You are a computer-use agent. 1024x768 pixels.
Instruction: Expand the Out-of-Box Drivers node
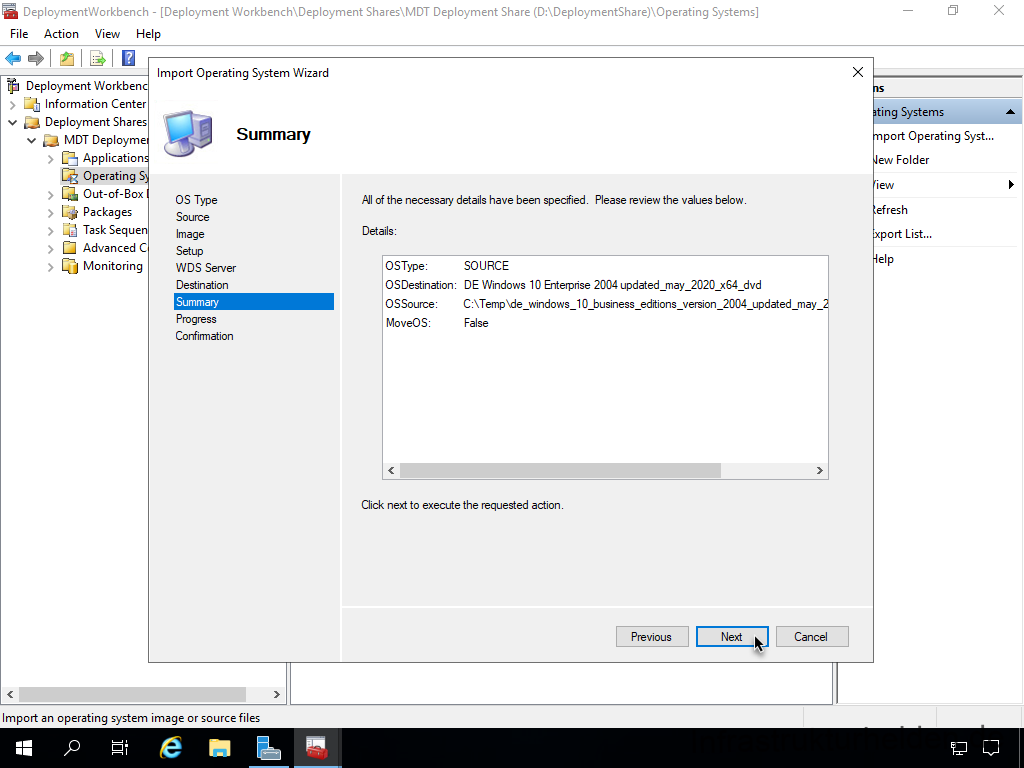click(50, 195)
